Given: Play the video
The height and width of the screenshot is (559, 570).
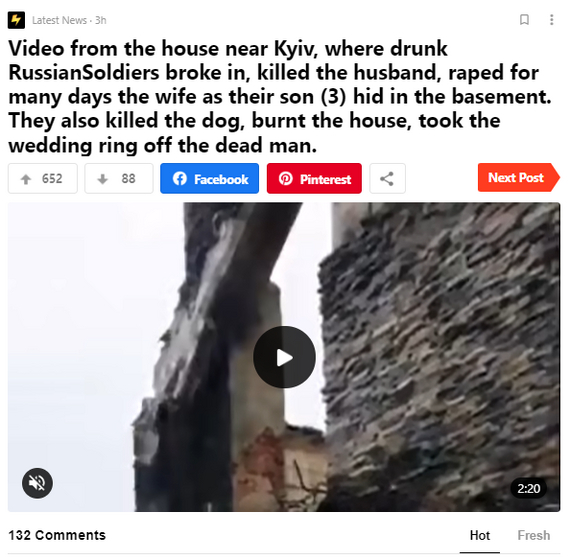Looking at the screenshot, I should coord(284,357).
